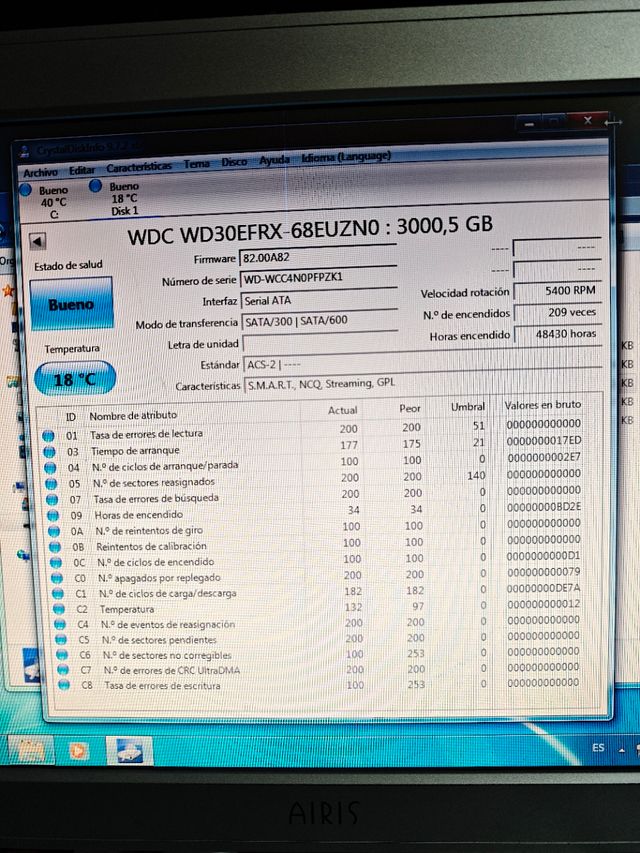Screen dimensions: 640x853
Task: Click the status dot of Reintentos de calibración
Action: [x=55, y=547]
